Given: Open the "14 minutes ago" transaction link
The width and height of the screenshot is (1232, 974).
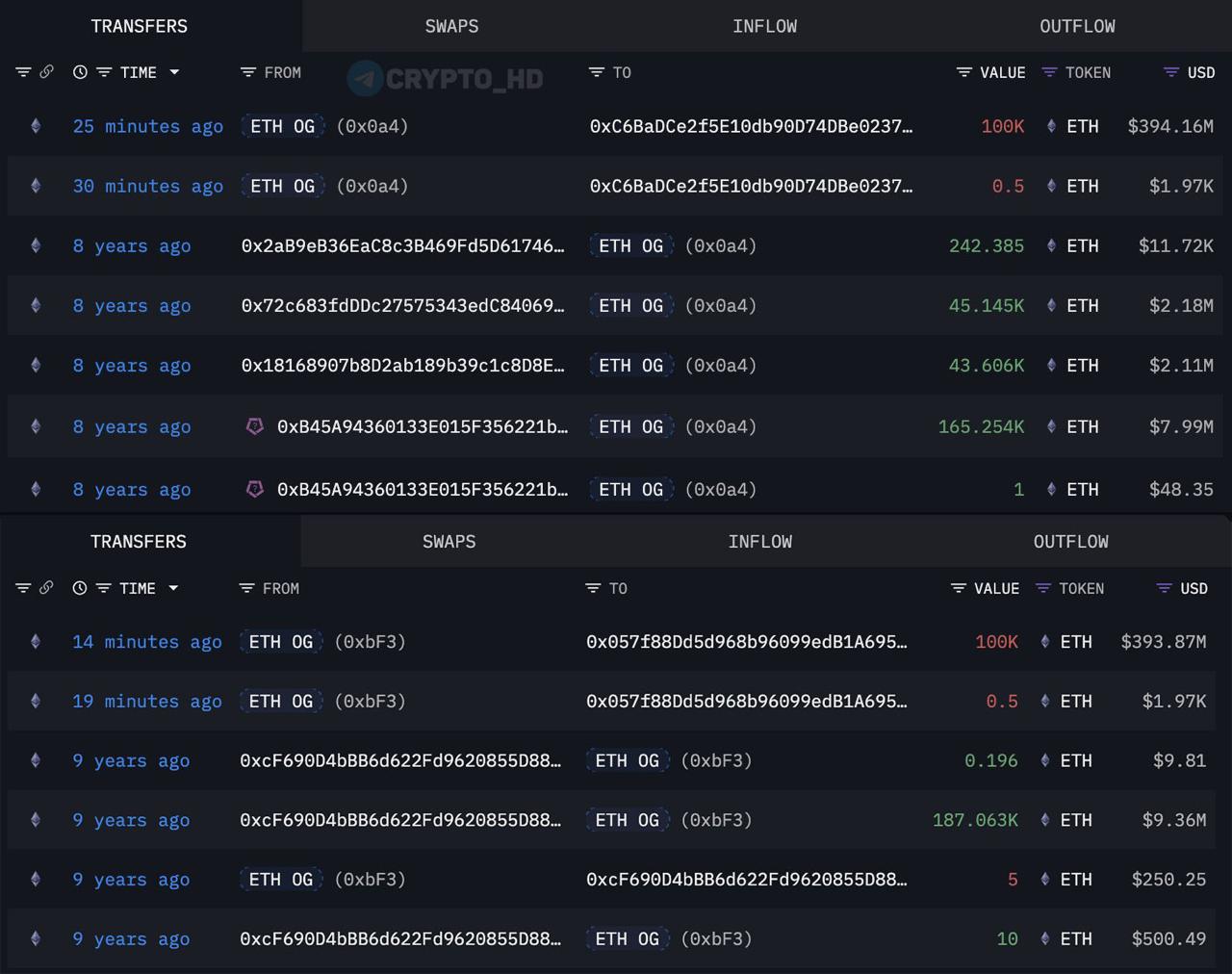Looking at the screenshot, I should coord(147,642).
